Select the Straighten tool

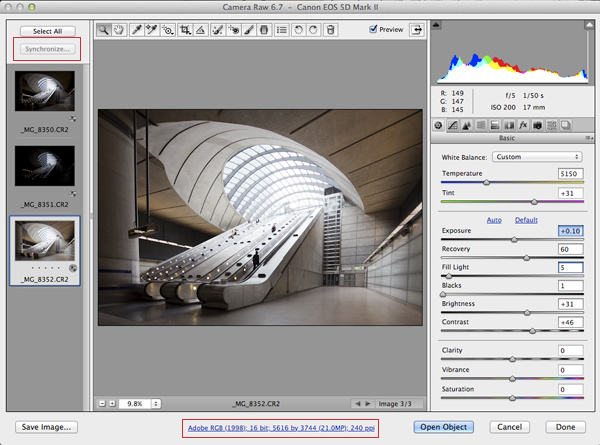pos(201,30)
